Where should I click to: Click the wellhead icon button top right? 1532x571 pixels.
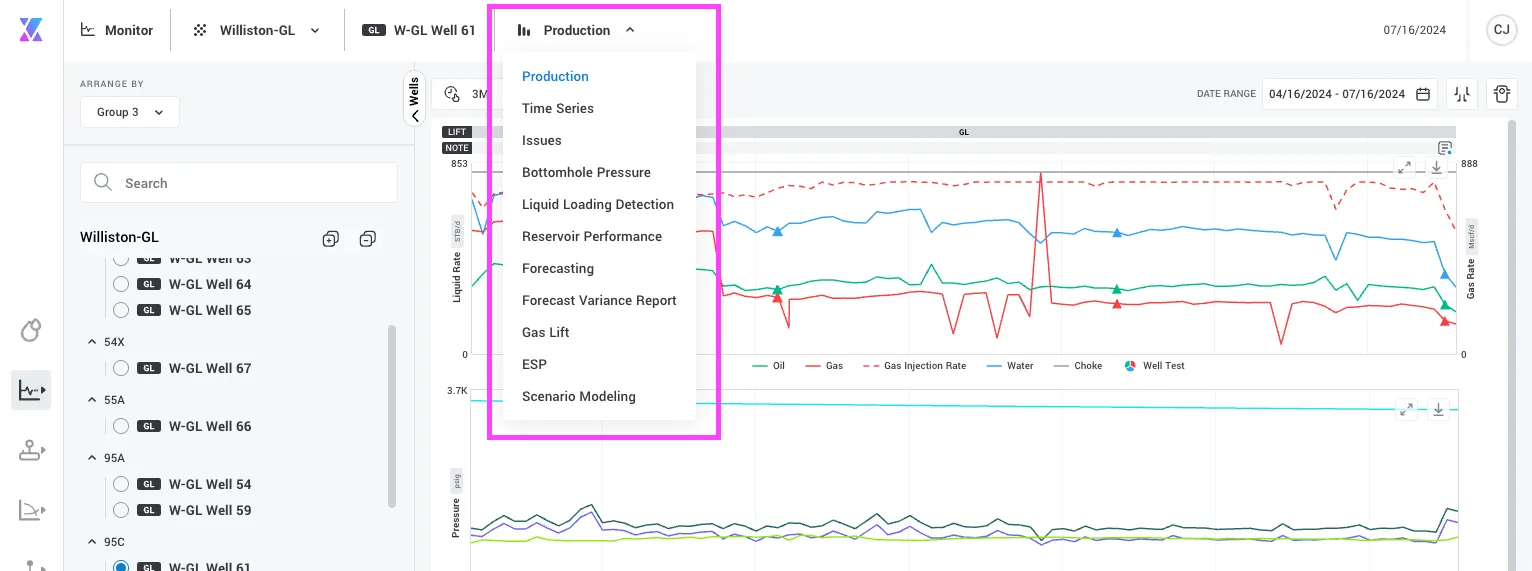1501,94
